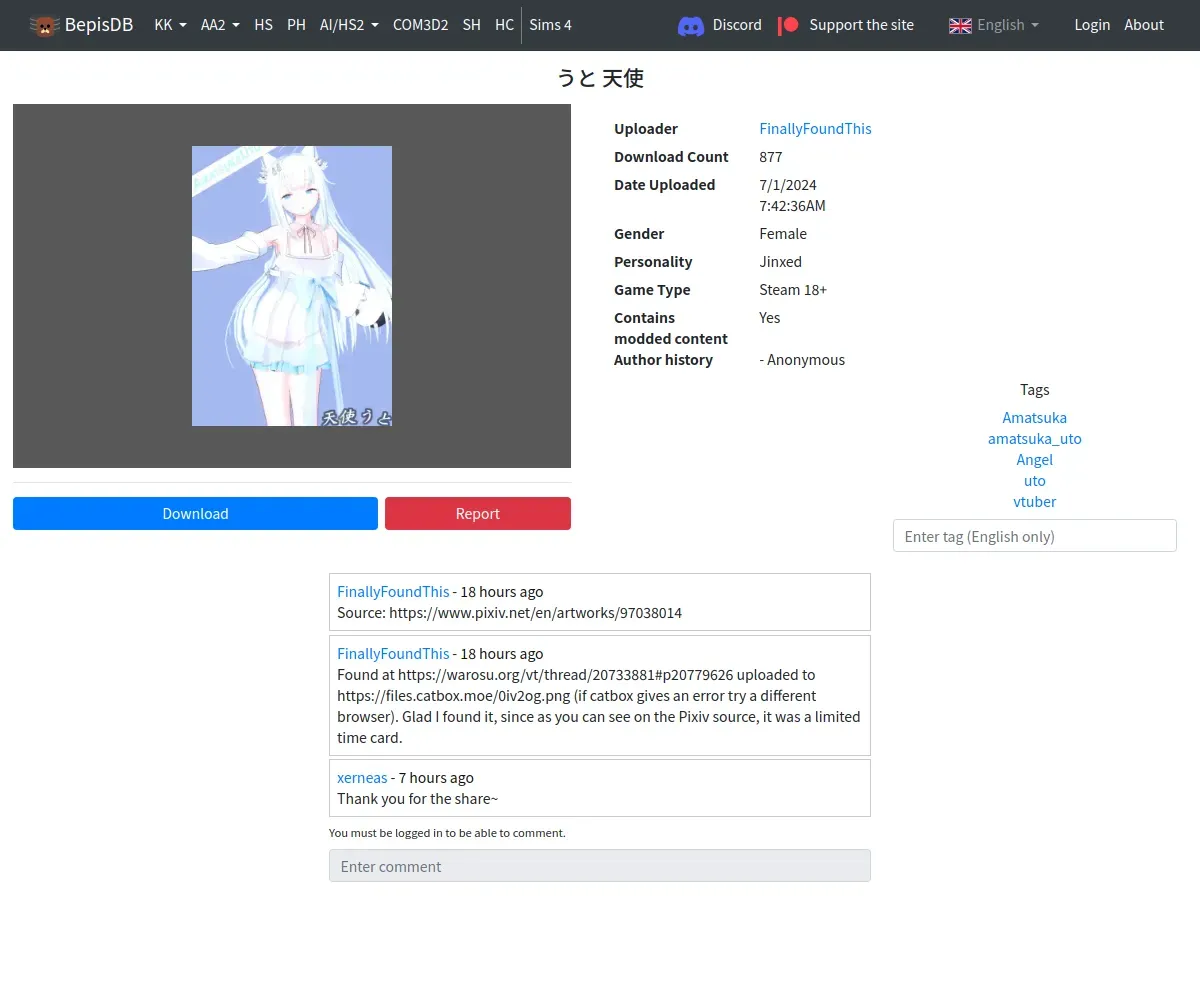Click the Personality value Jinxed

click(780, 262)
